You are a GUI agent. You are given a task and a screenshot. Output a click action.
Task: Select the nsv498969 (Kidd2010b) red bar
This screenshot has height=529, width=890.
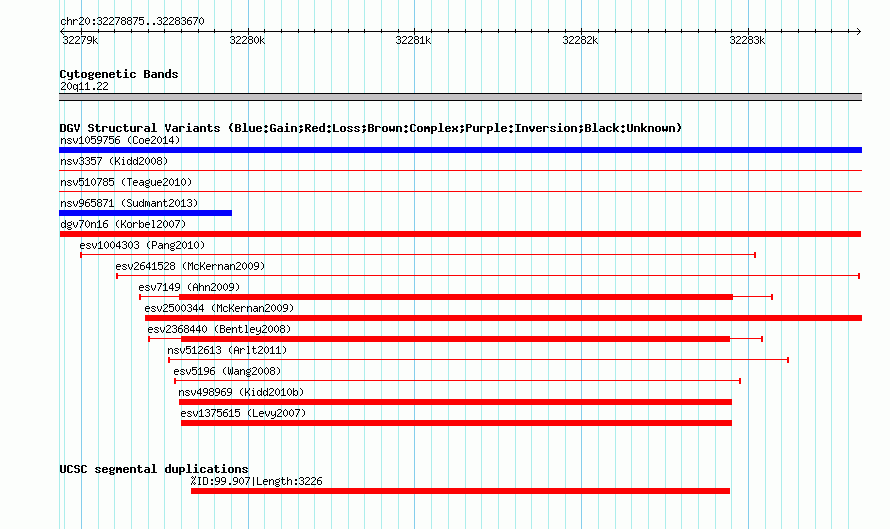pyautogui.click(x=455, y=402)
